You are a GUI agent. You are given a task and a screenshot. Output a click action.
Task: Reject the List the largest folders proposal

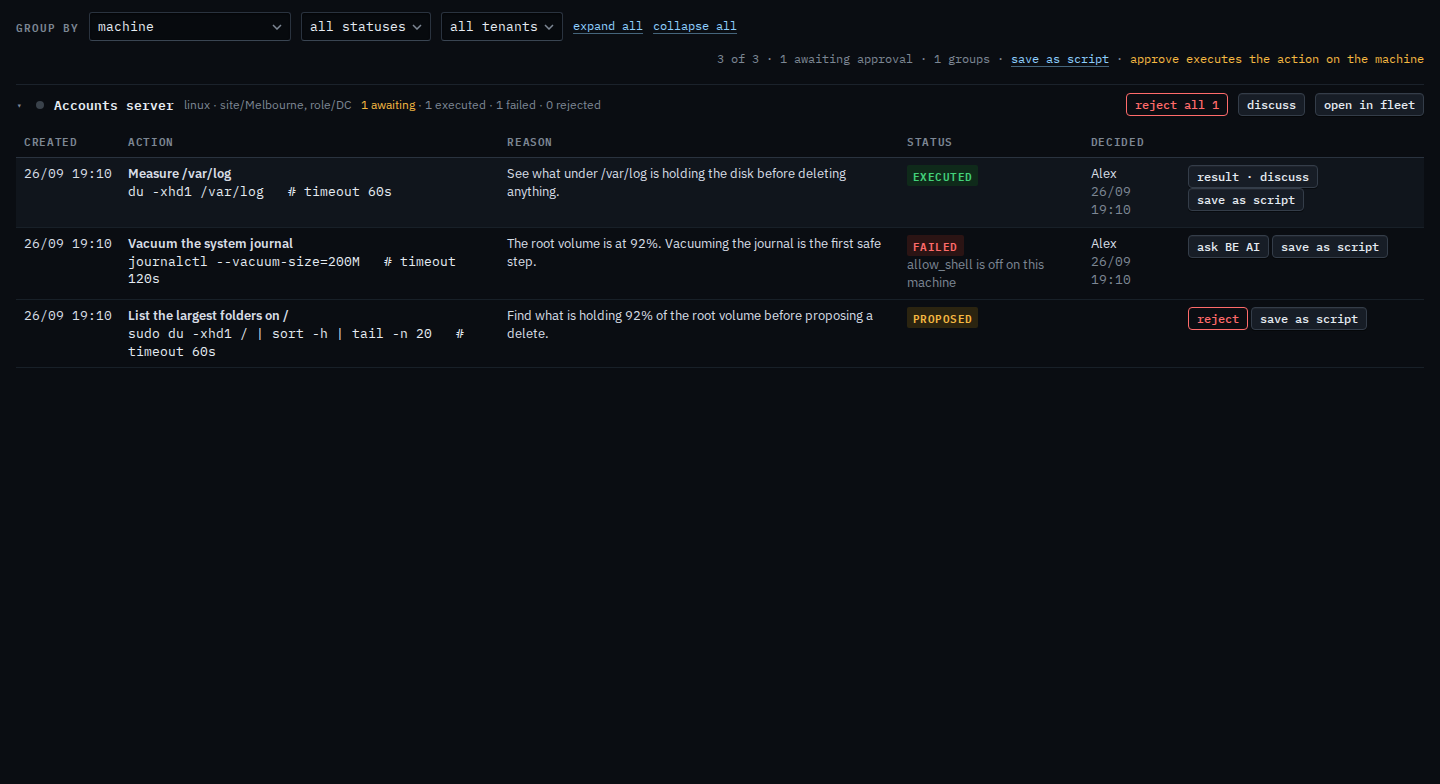coord(1218,319)
